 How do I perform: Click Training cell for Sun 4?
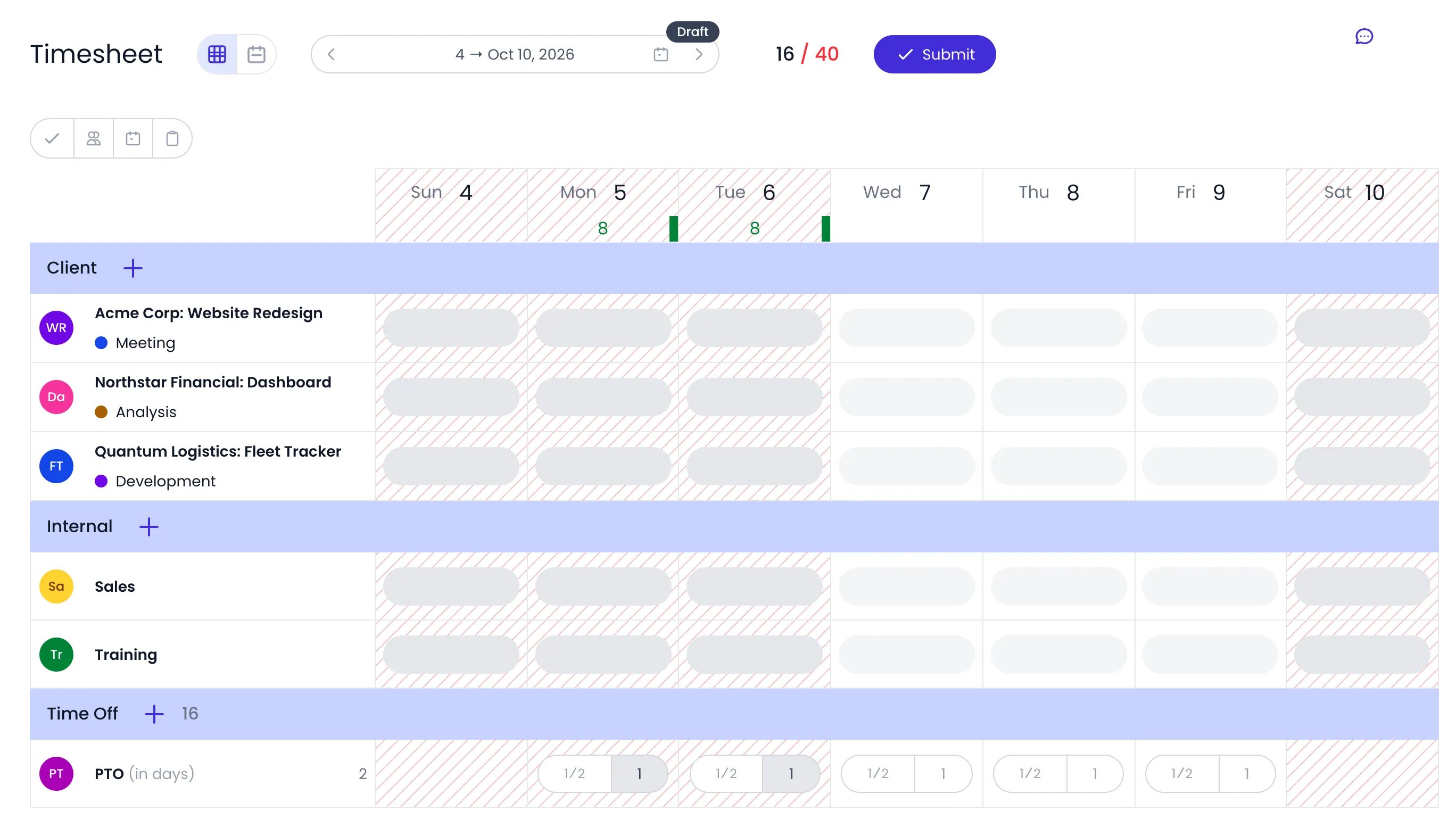pyautogui.click(x=451, y=655)
